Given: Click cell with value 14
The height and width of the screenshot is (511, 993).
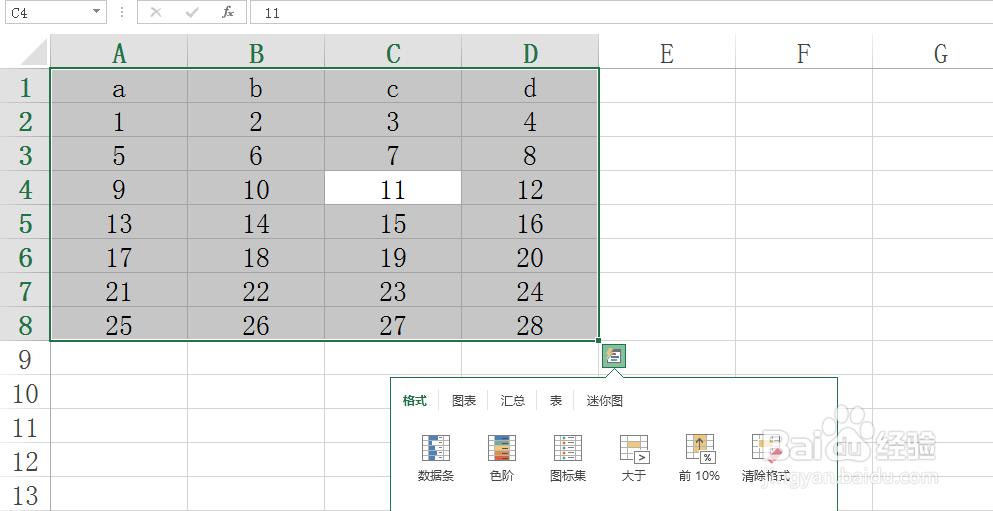Looking at the screenshot, I should [256, 222].
